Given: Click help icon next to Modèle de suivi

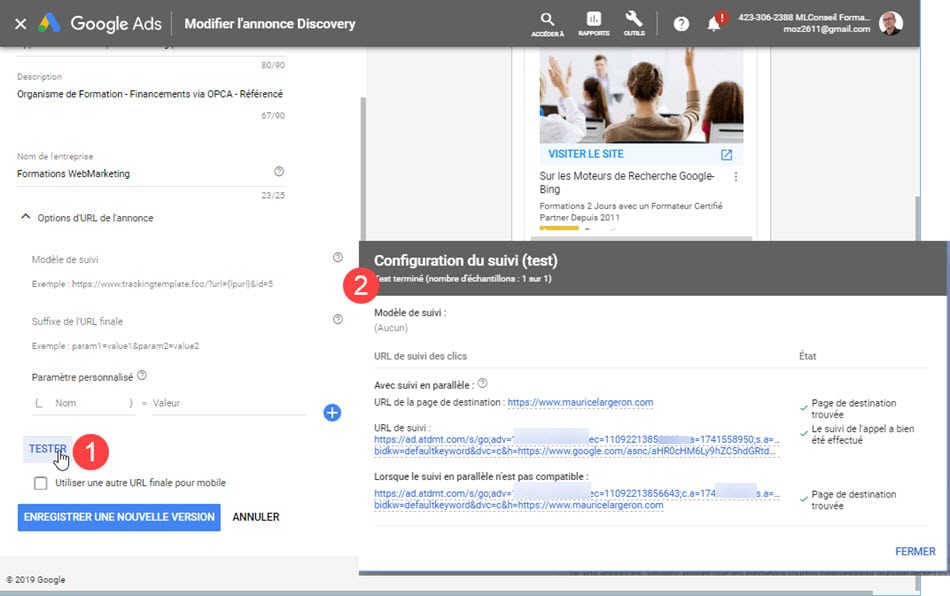Looking at the screenshot, I should (338, 258).
